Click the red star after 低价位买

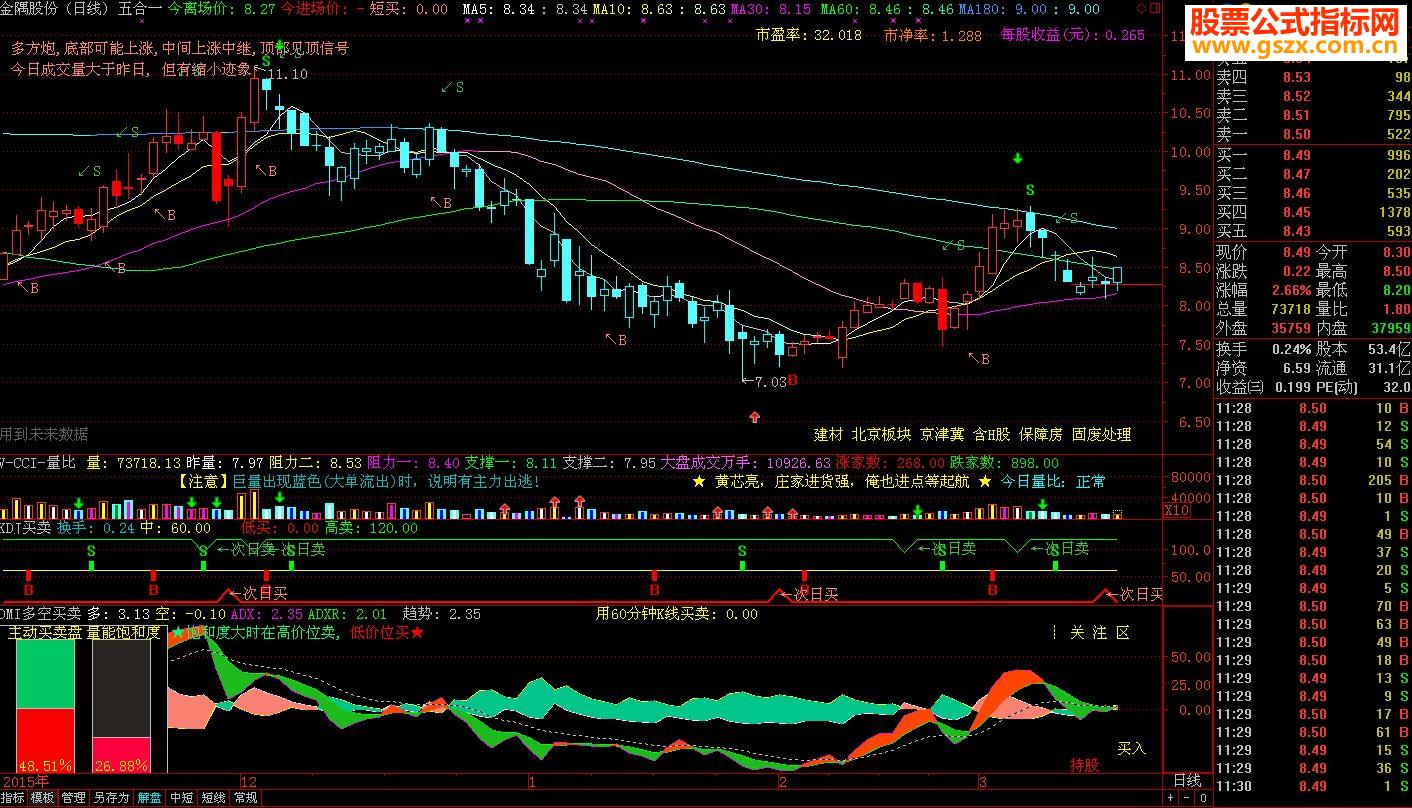point(417,632)
